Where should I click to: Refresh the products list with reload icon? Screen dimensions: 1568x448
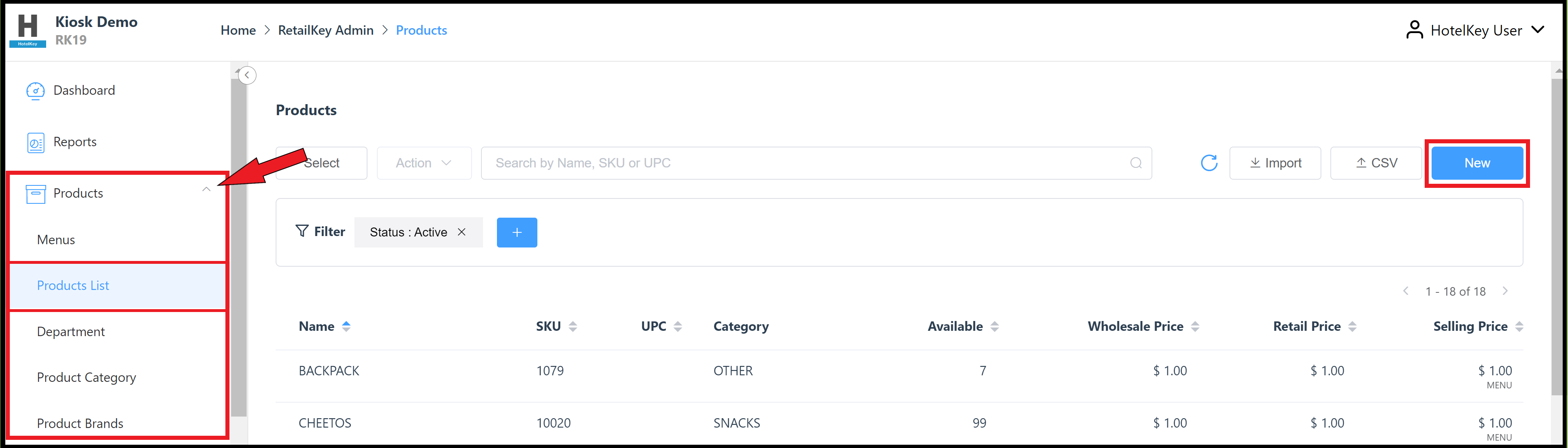pos(1209,163)
